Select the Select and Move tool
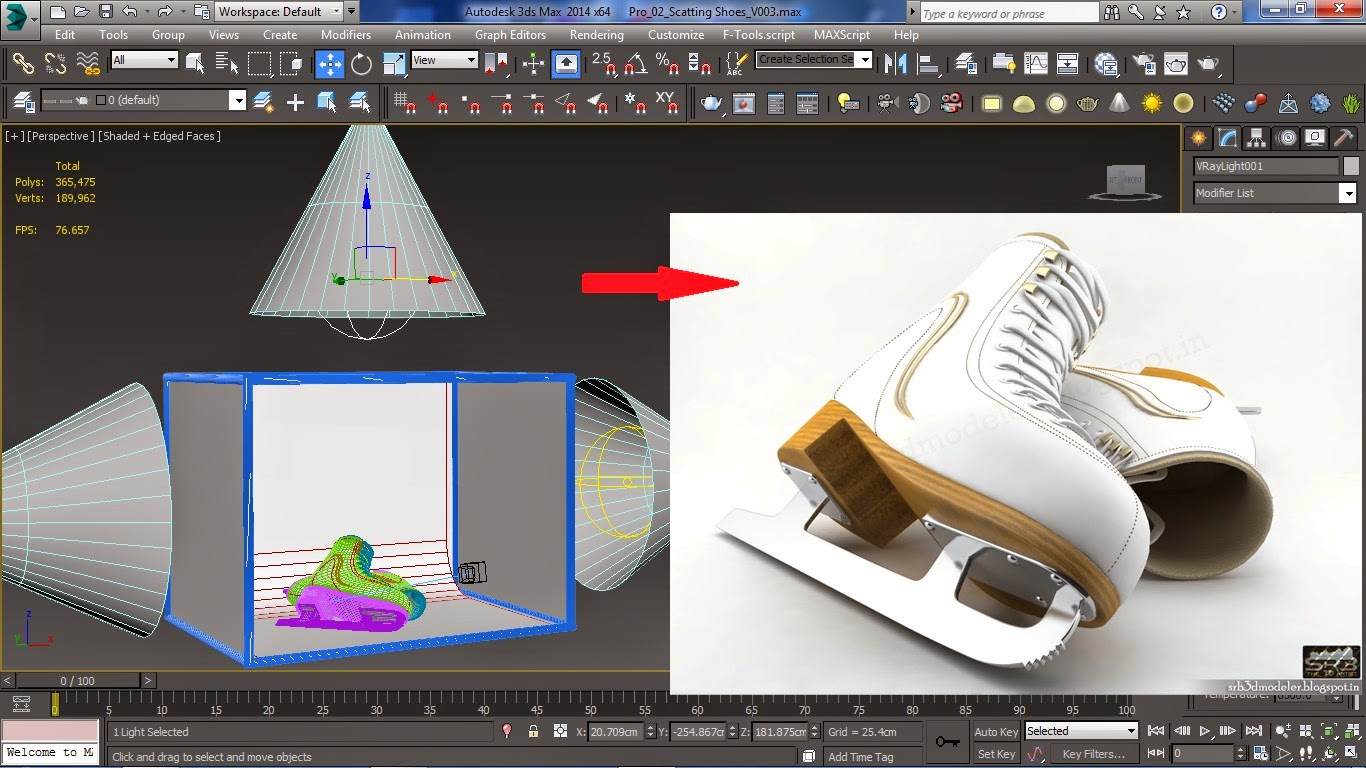This screenshot has width=1366, height=768. (x=328, y=63)
